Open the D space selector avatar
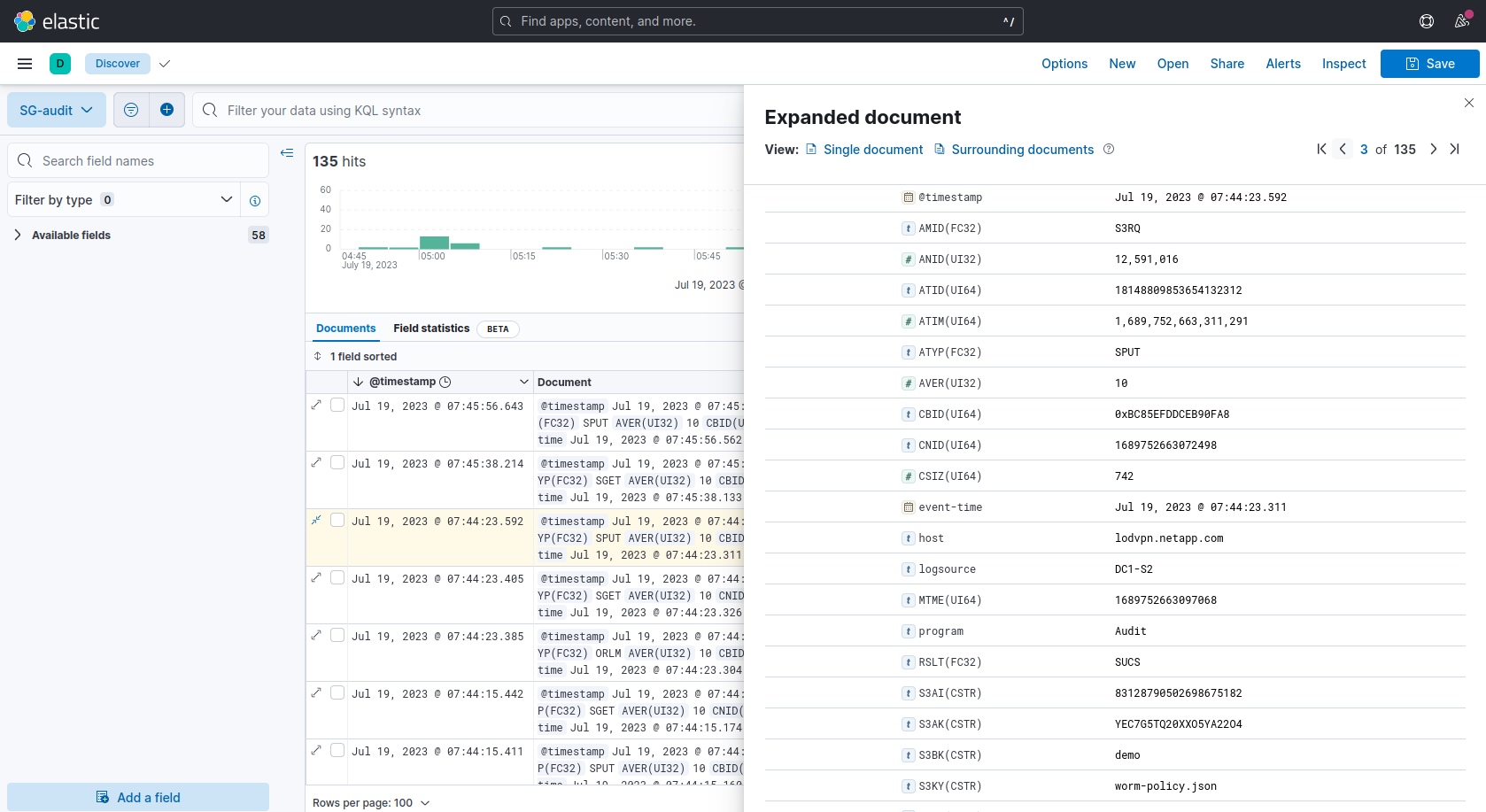 tap(60, 64)
